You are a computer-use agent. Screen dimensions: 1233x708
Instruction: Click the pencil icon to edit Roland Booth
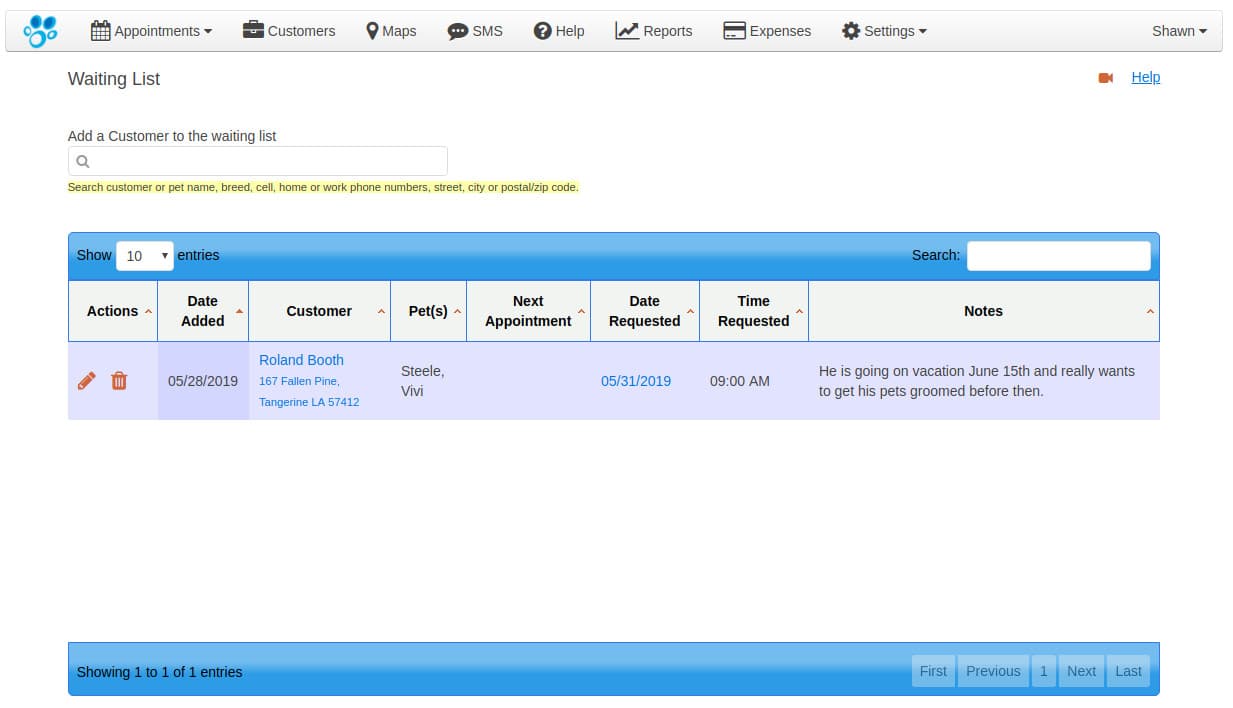(x=86, y=381)
